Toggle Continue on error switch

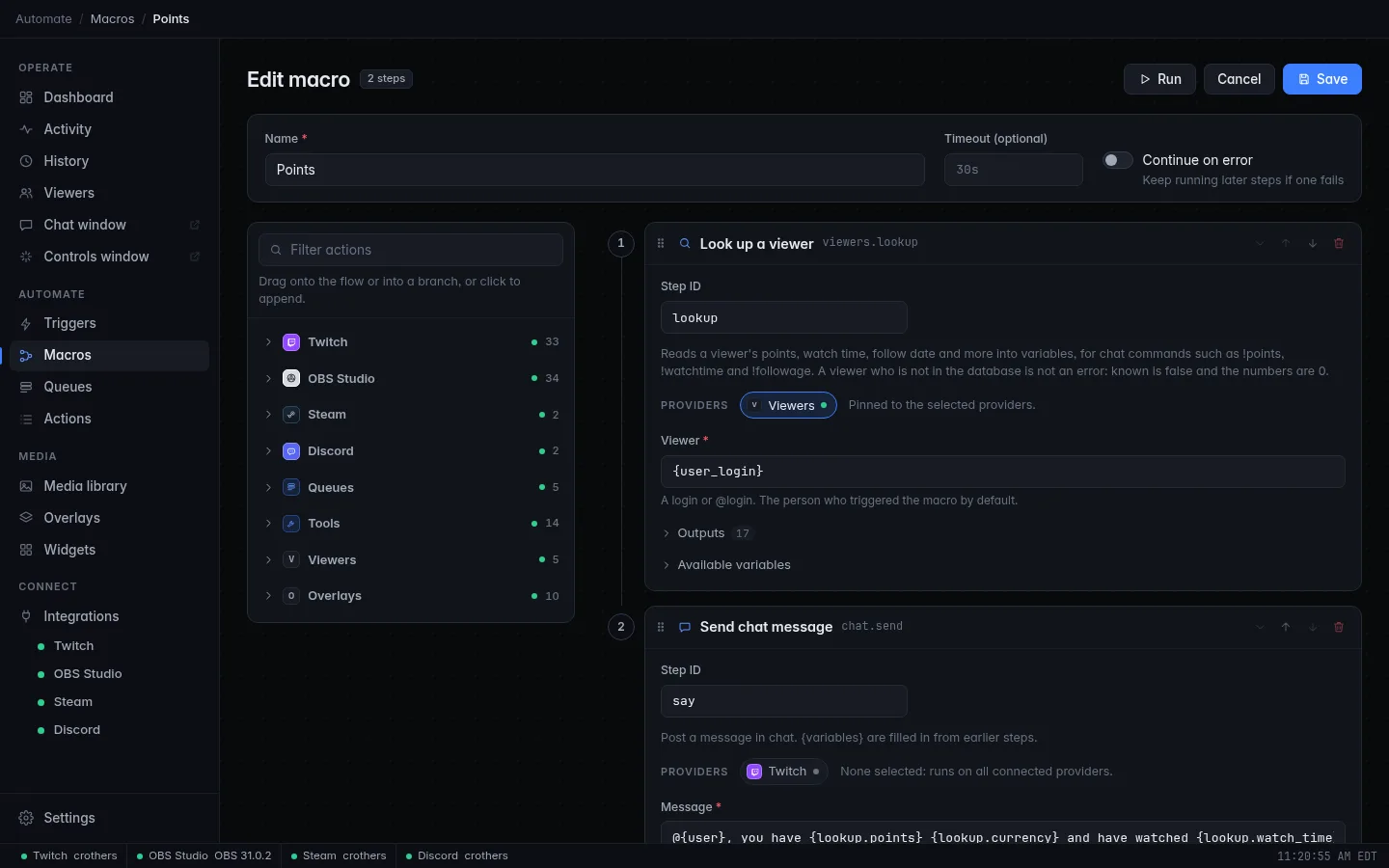click(x=1118, y=160)
